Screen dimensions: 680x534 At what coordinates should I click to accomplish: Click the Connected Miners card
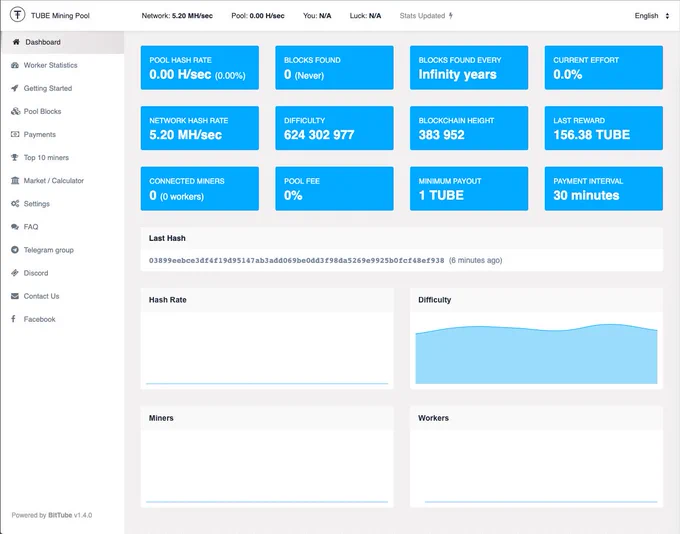point(199,189)
